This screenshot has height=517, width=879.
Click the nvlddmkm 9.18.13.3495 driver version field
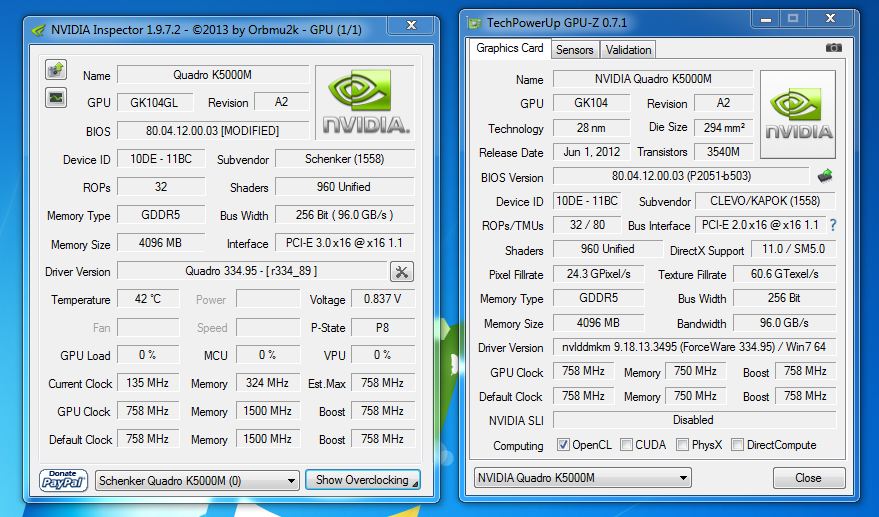[695, 347]
